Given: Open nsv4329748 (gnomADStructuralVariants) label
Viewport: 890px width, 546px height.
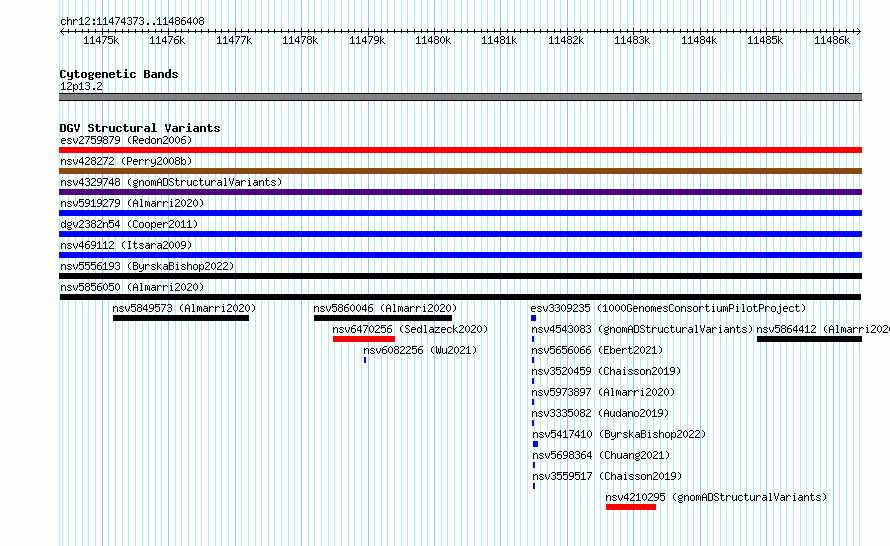Looking at the screenshot, I should tap(171, 182).
